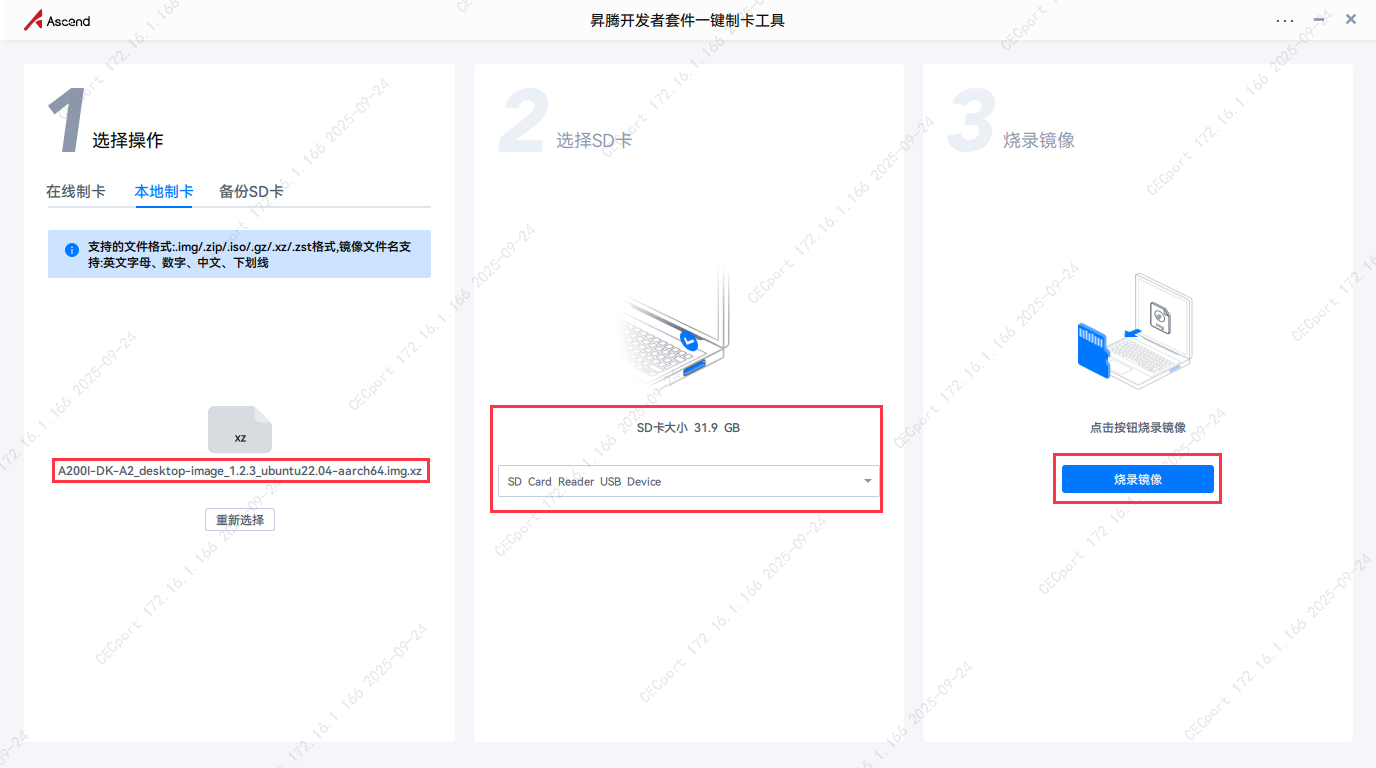Open the SD card selection dropdown arrow
This screenshot has height=768, width=1376.
(x=867, y=481)
